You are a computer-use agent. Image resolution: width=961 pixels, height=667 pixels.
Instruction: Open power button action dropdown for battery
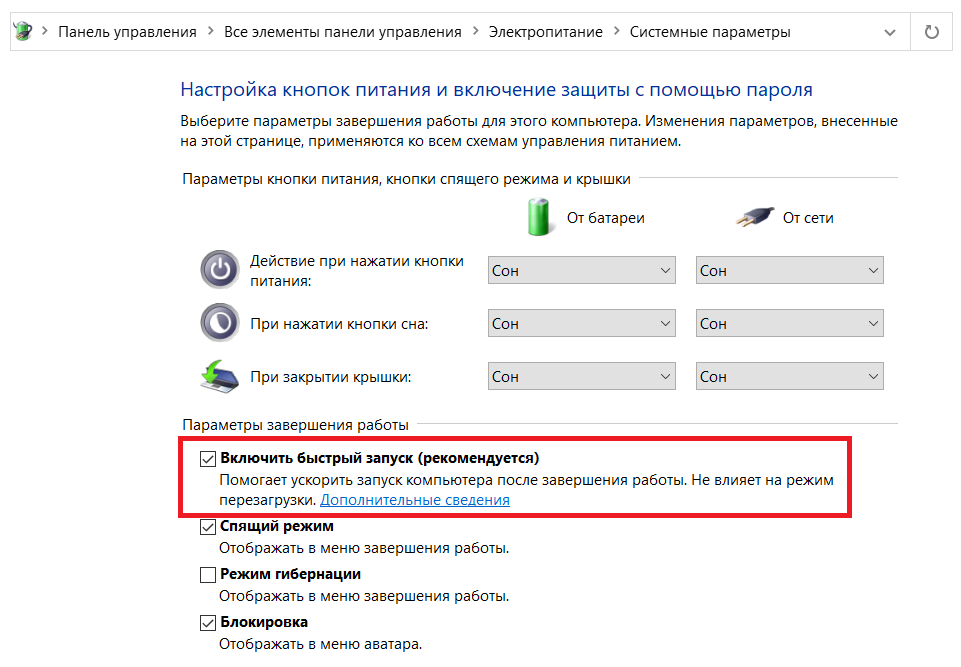[582, 270]
